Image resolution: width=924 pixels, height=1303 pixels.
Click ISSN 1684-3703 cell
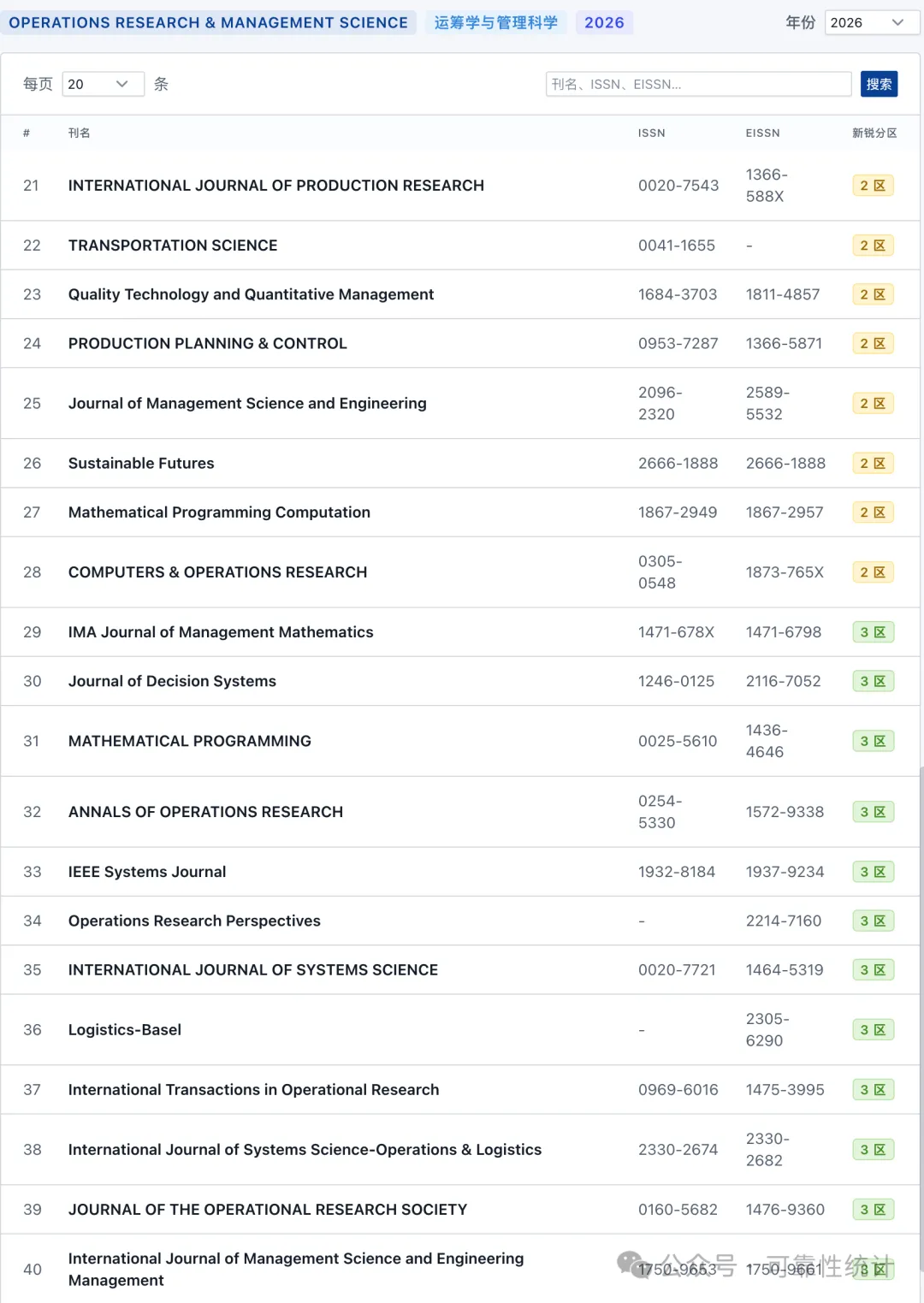coord(678,294)
